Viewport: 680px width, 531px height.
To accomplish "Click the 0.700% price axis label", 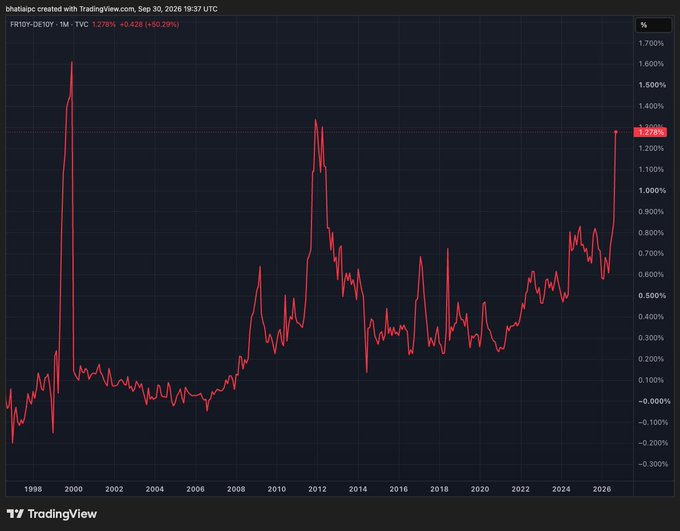I will pyautogui.click(x=651, y=253).
